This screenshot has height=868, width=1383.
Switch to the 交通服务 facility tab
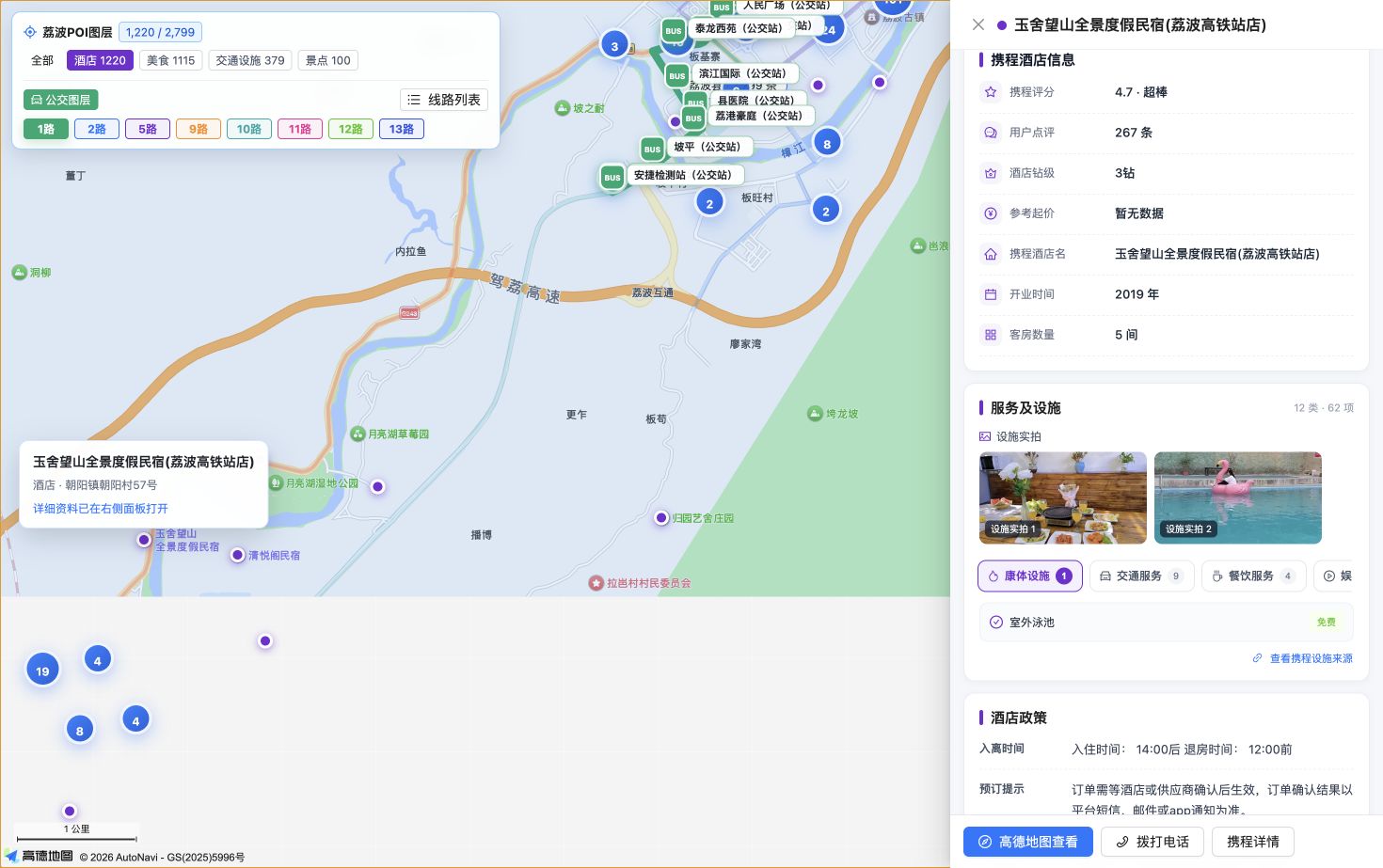pos(1141,576)
